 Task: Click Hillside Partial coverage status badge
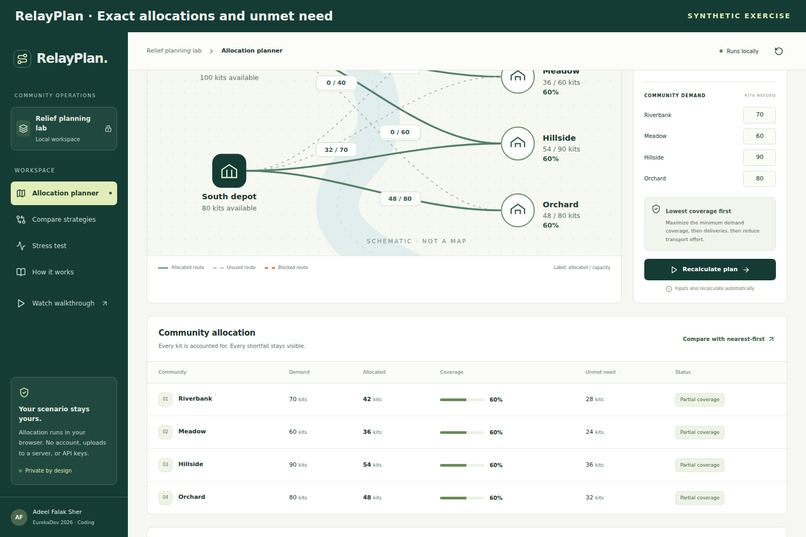[700, 465]
